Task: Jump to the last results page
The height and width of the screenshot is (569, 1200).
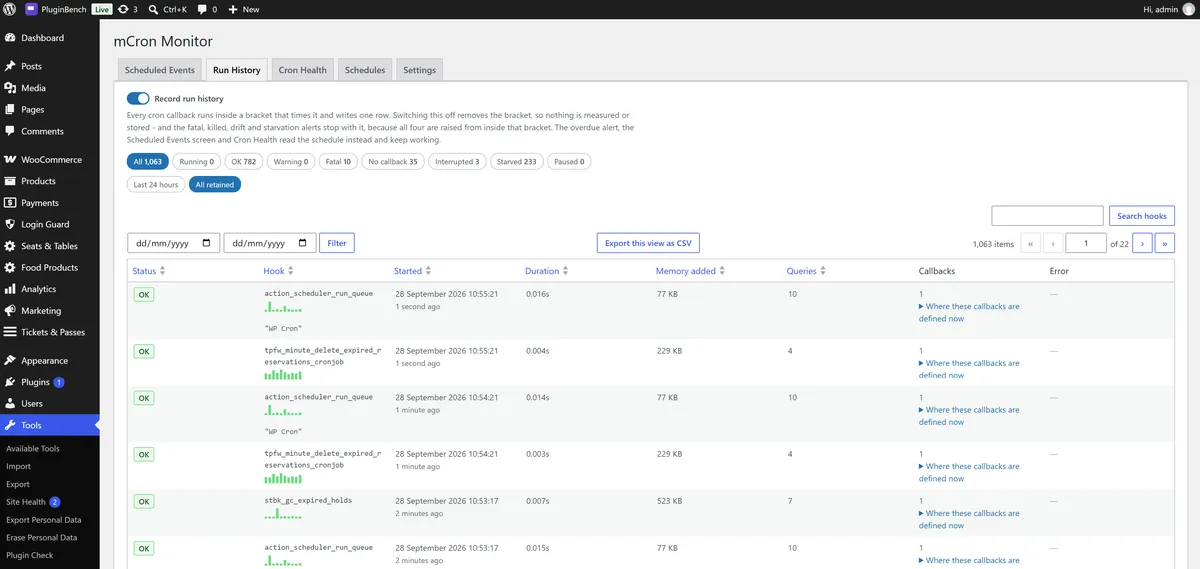Action: [x=1165, y=243]
